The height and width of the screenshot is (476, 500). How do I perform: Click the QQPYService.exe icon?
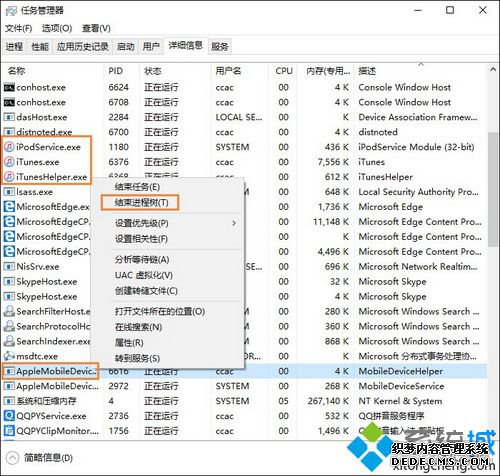pyautogui.click(x=9, y=416)
